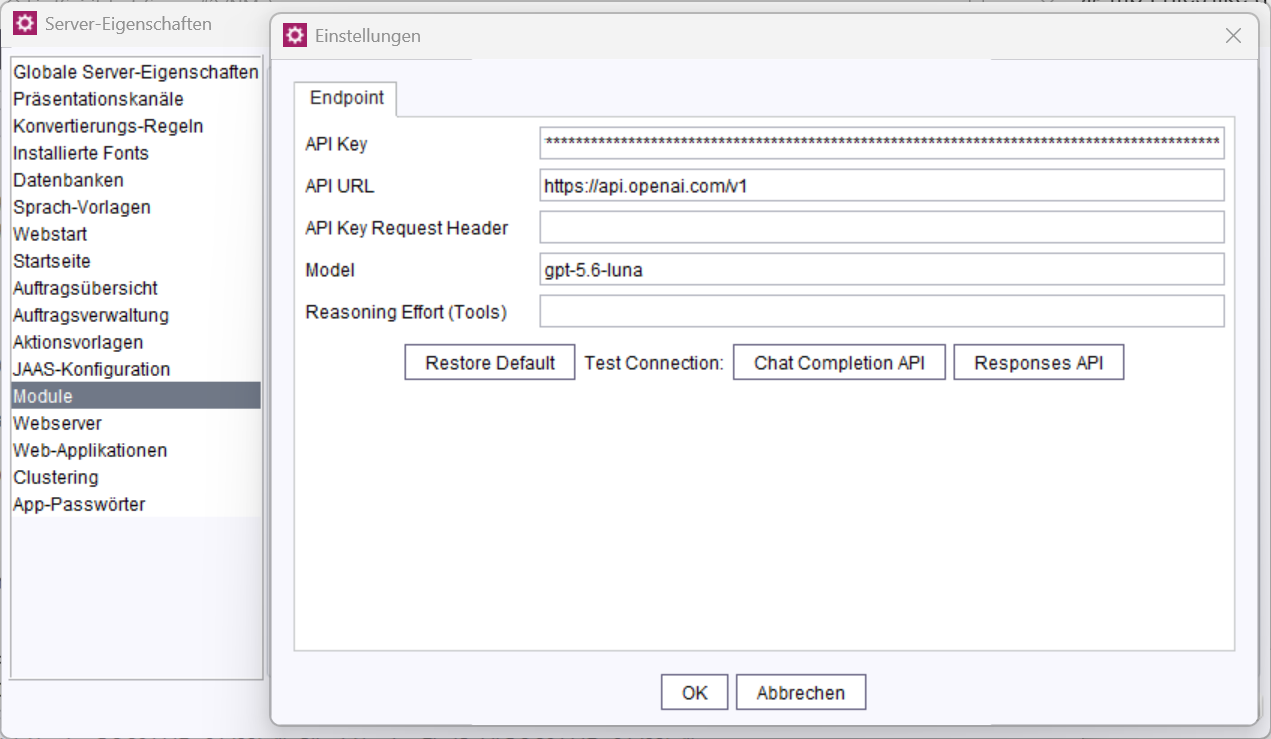1271x739 pixels.
Task: Choose Installierte Fonts in the list
Action: 136,153
